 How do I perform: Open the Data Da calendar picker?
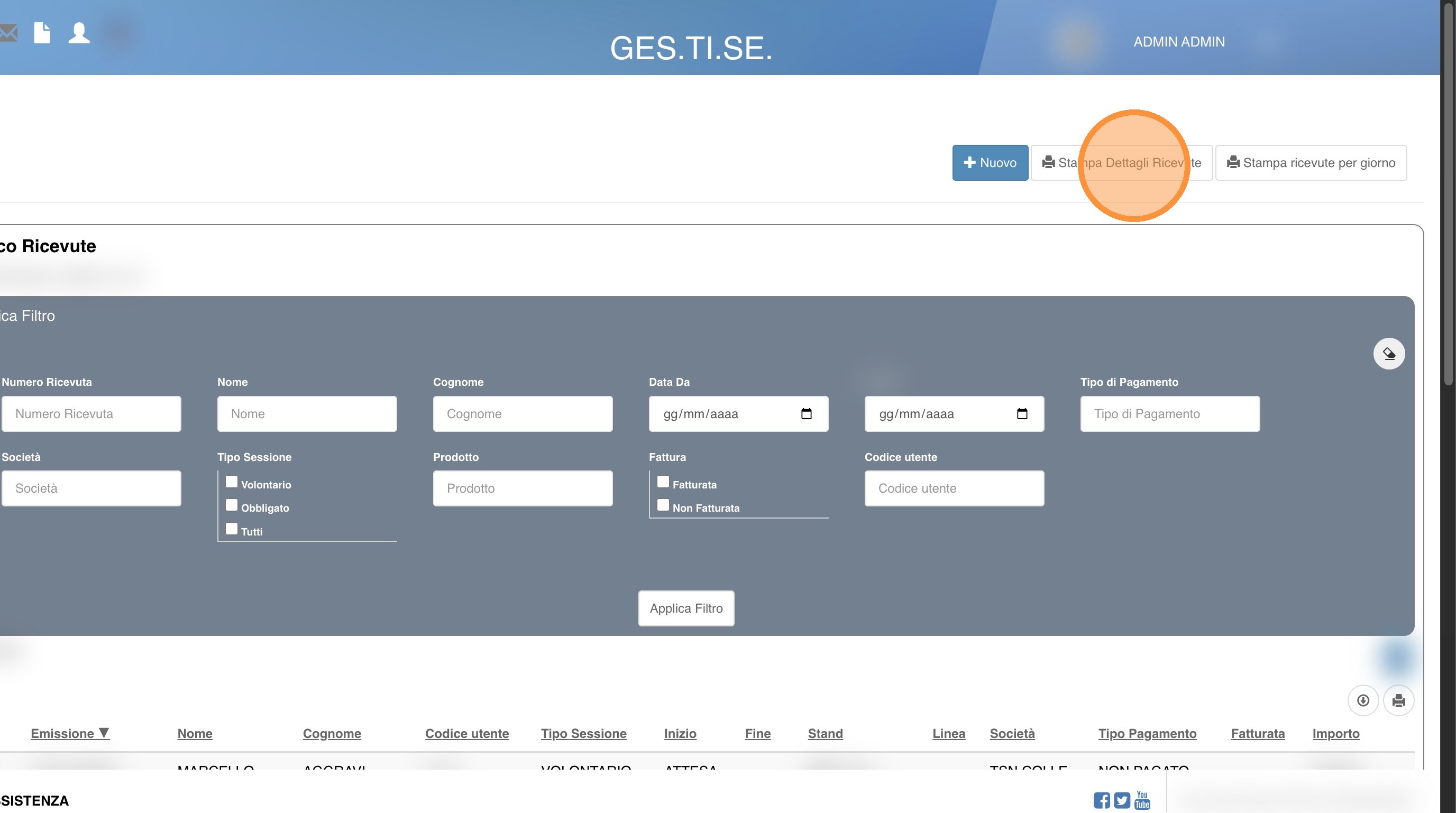[806, 413]
